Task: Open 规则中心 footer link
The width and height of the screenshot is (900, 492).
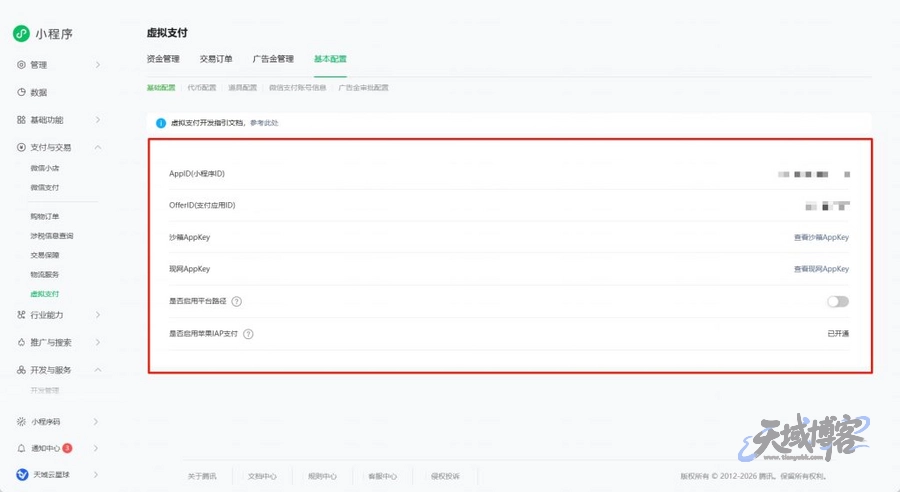Action: tap(322, 476)
